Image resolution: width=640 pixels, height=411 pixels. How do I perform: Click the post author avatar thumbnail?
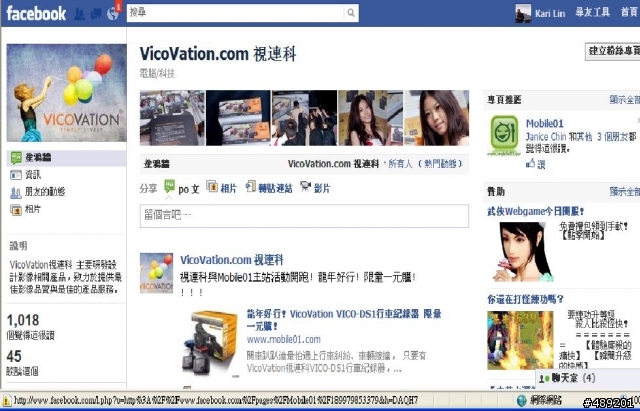click(156, 273)
